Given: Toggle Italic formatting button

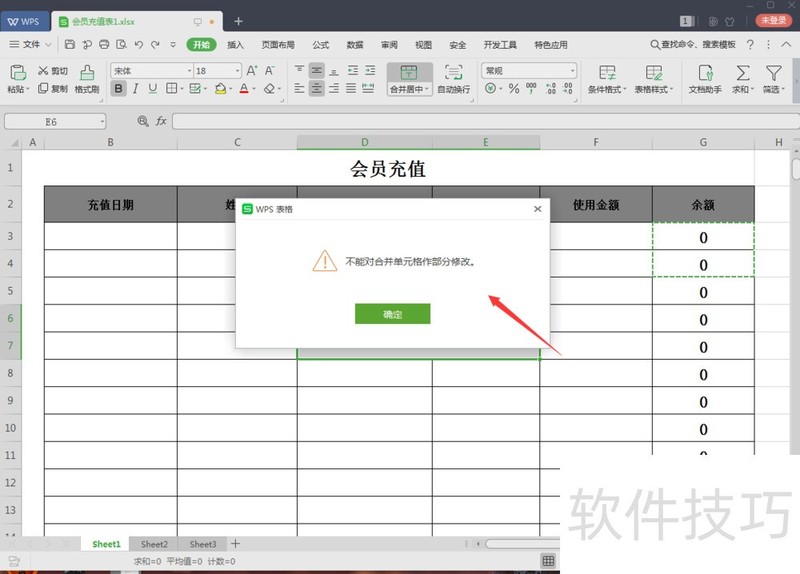Looking at the screenshot, I should click(x=136, y=89).
